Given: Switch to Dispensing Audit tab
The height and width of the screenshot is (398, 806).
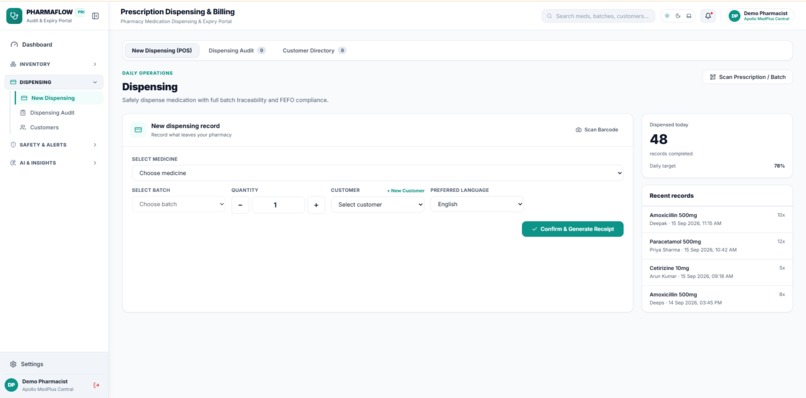Looking at the screenshot, I should pos(237,50).
